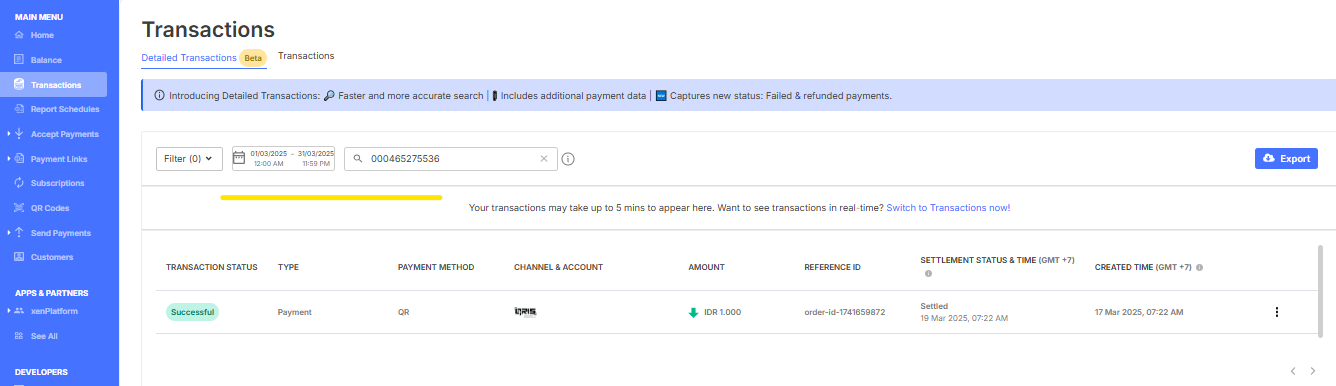Click the calendar icon for date range
Image resolution: width=1336 pixels, height=386 pixels.
239,158
